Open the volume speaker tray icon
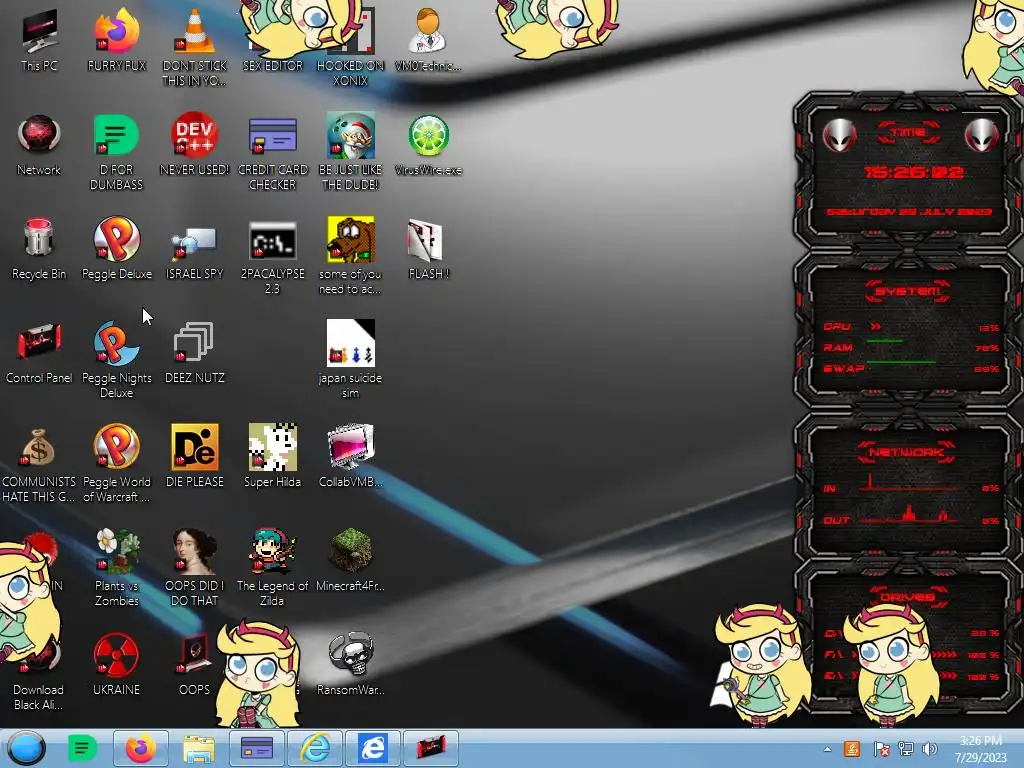1024x768 pixels. 930,749
